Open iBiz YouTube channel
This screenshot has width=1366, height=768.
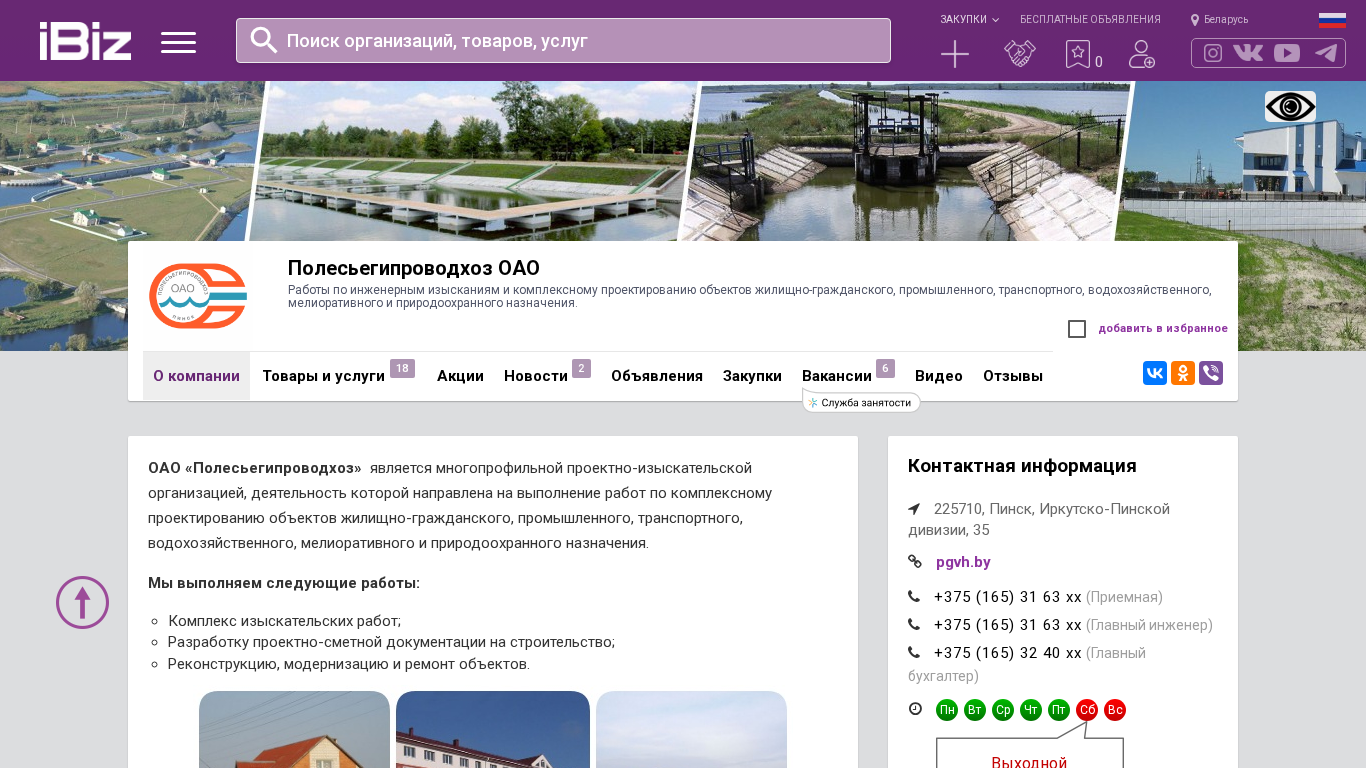pyautogui.click(x=1287, y=53)
